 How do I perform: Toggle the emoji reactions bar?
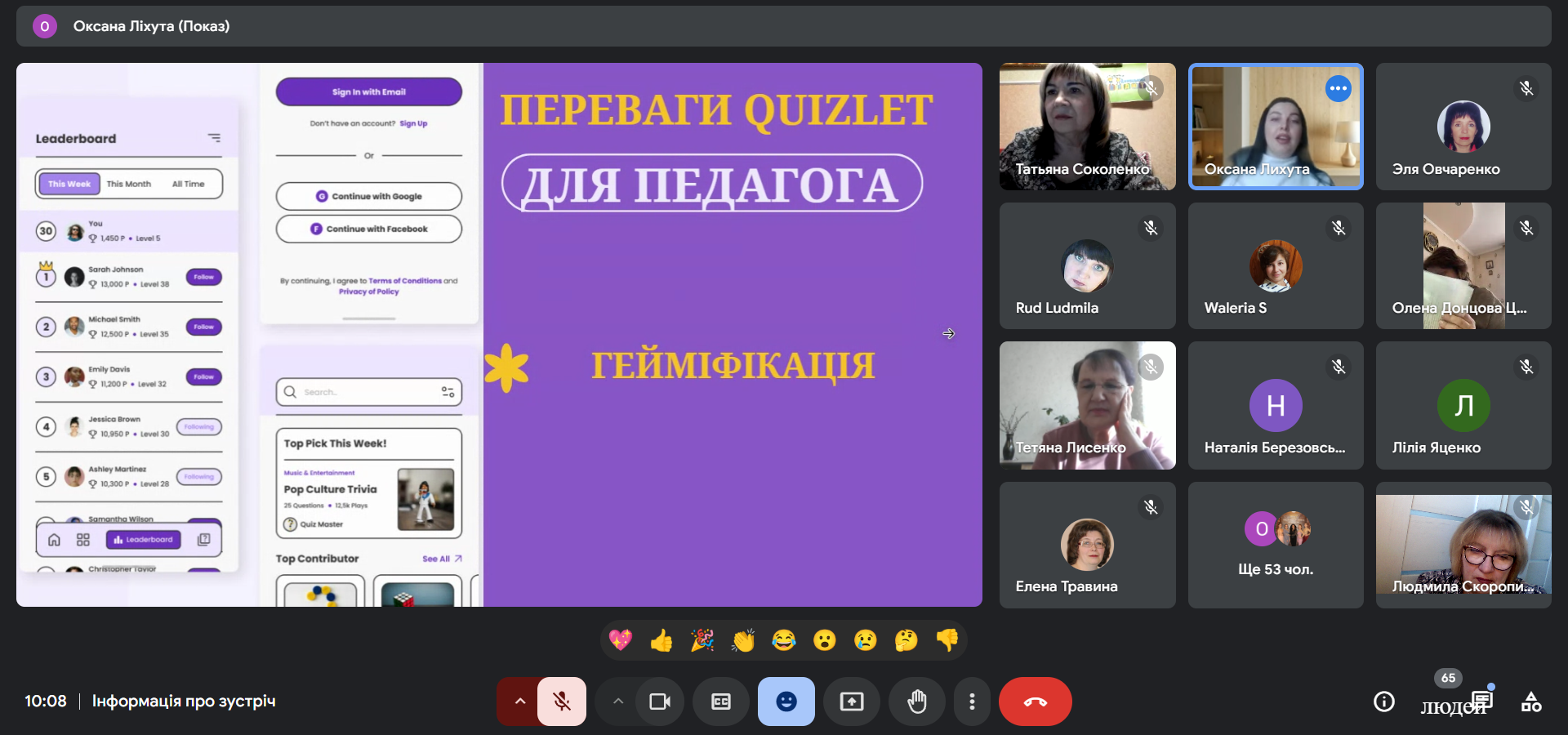[x=786, y=702]
